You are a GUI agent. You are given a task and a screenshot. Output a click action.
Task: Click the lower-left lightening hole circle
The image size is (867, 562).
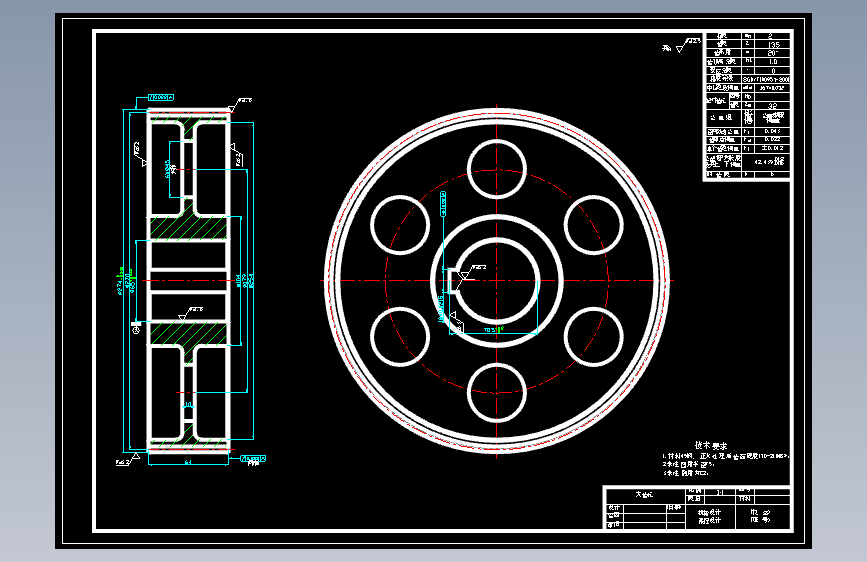[400, 337]
